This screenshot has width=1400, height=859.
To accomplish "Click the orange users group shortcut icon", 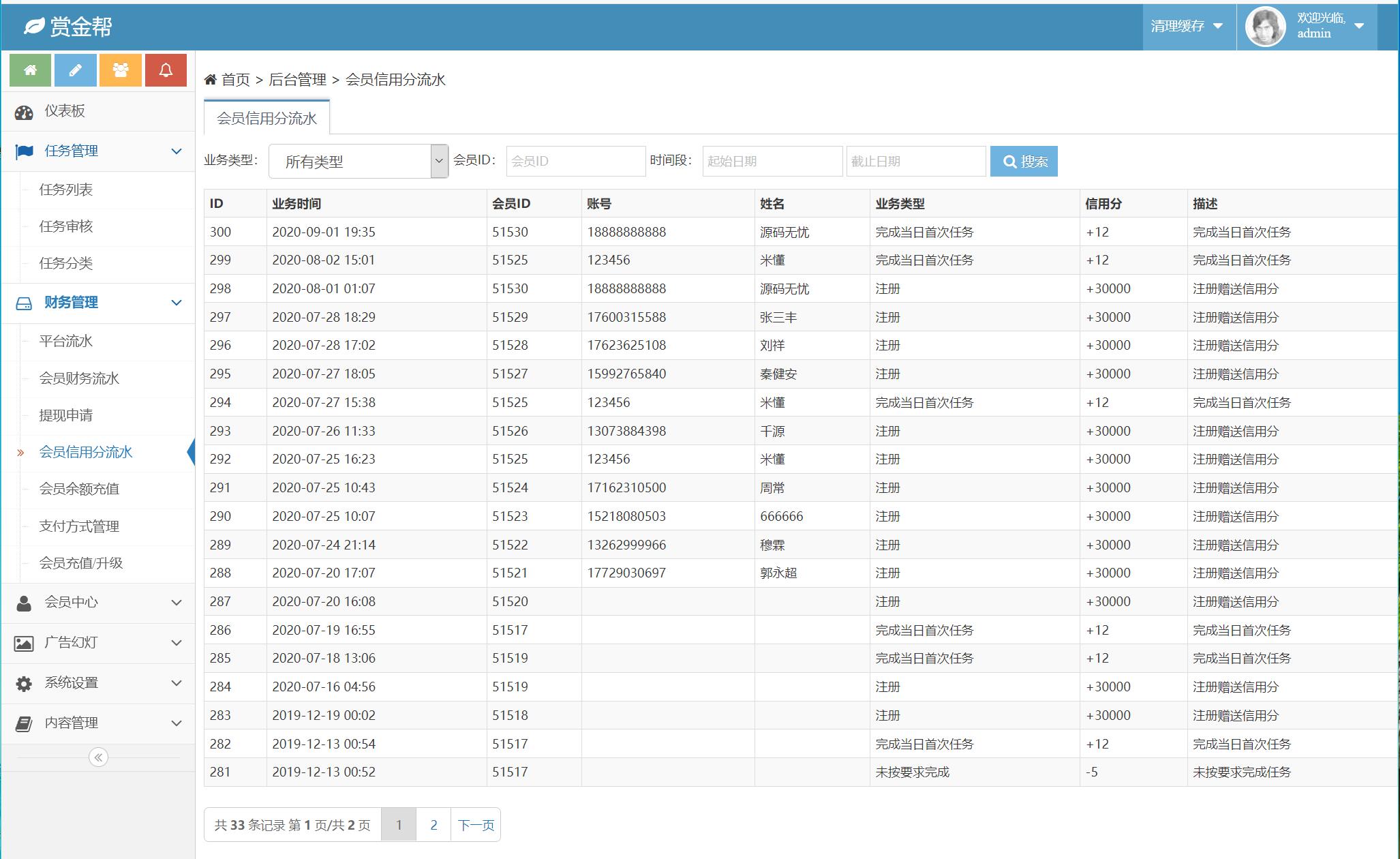I will [x=121, y=70].
